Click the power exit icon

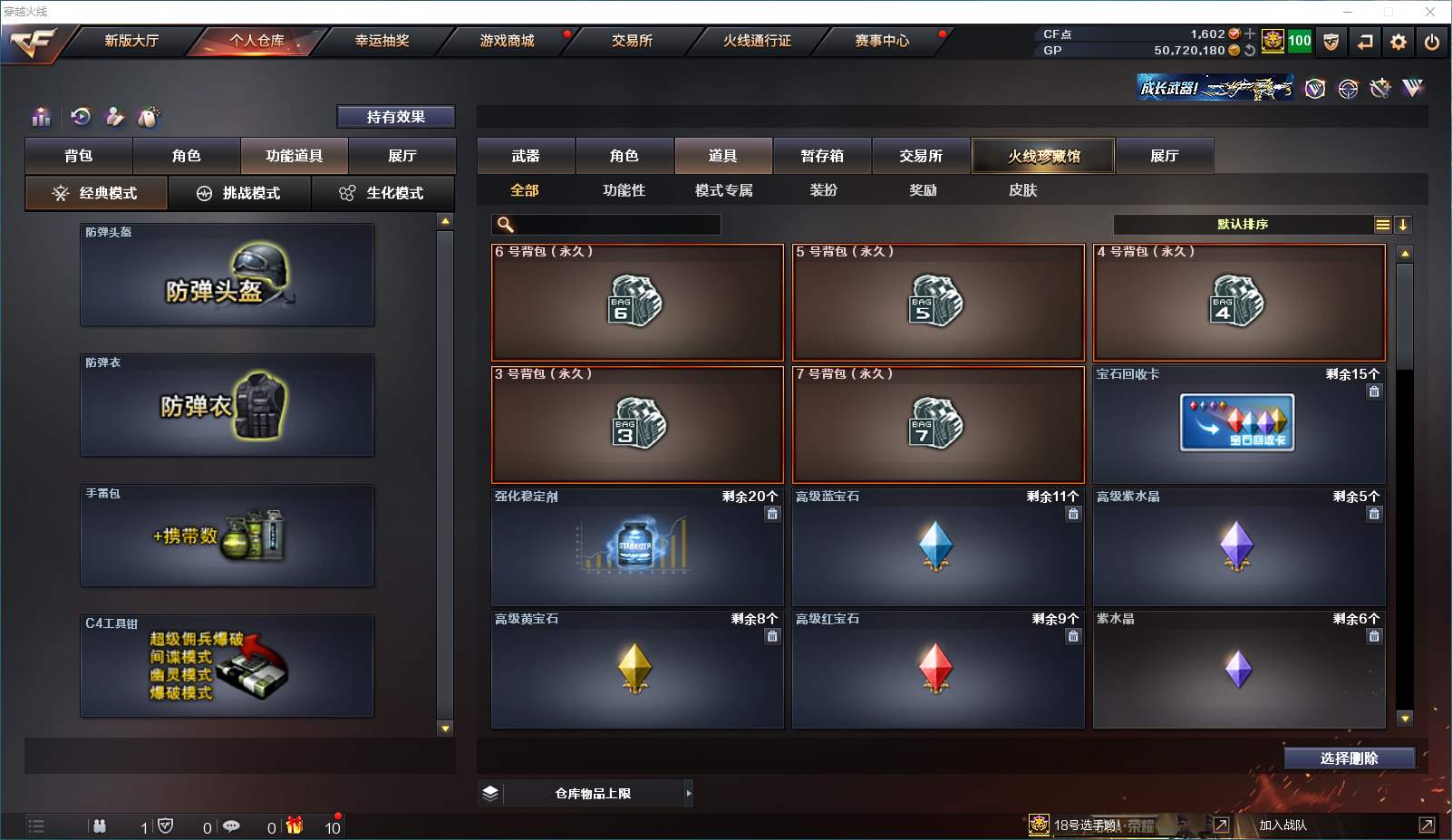click(x=1431, y=42)
